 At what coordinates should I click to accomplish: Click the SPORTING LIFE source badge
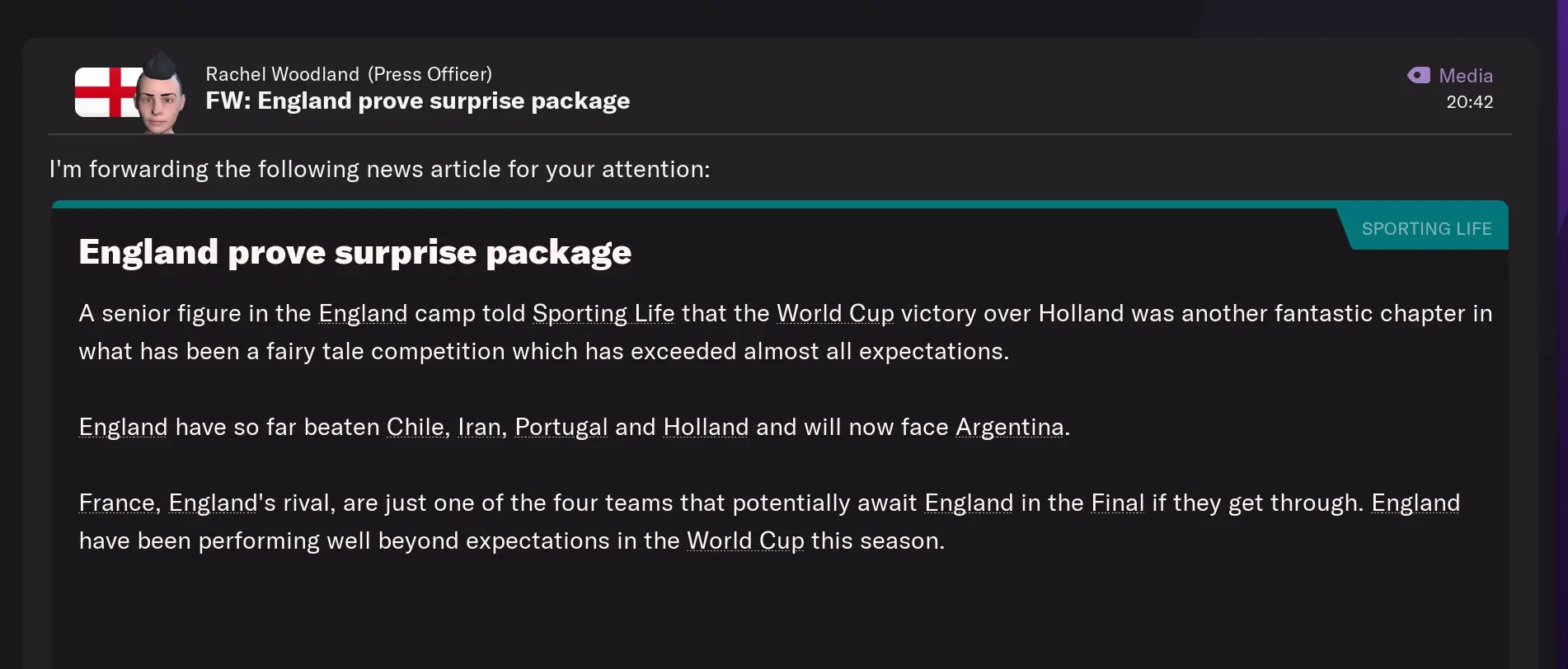coord(1425,228)
